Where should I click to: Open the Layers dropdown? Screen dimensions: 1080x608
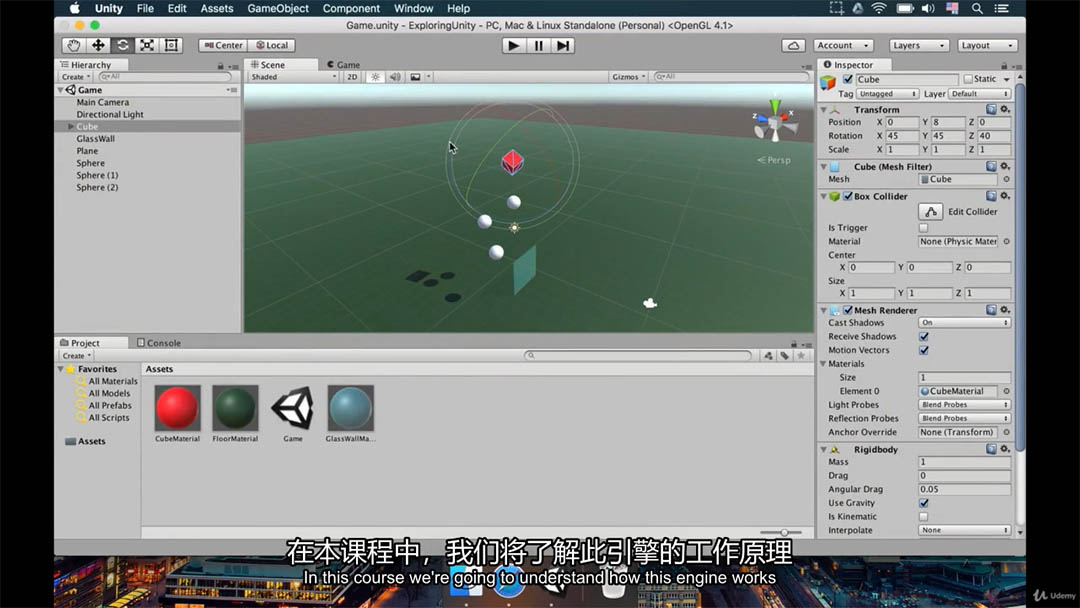(919, 45)
